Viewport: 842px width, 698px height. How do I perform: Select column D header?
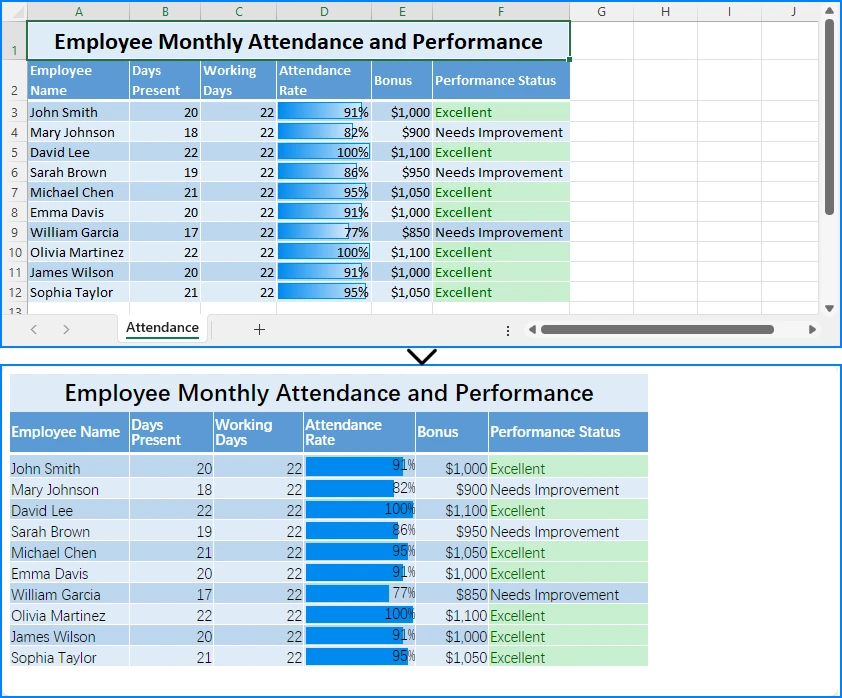(x=324, y=11)
